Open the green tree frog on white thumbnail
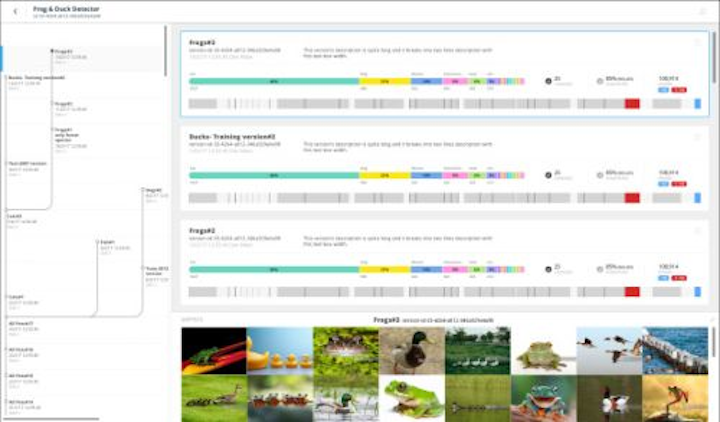The width and height of the screenshot is (720, 422). pyautogui.click(x=411, y=399)
